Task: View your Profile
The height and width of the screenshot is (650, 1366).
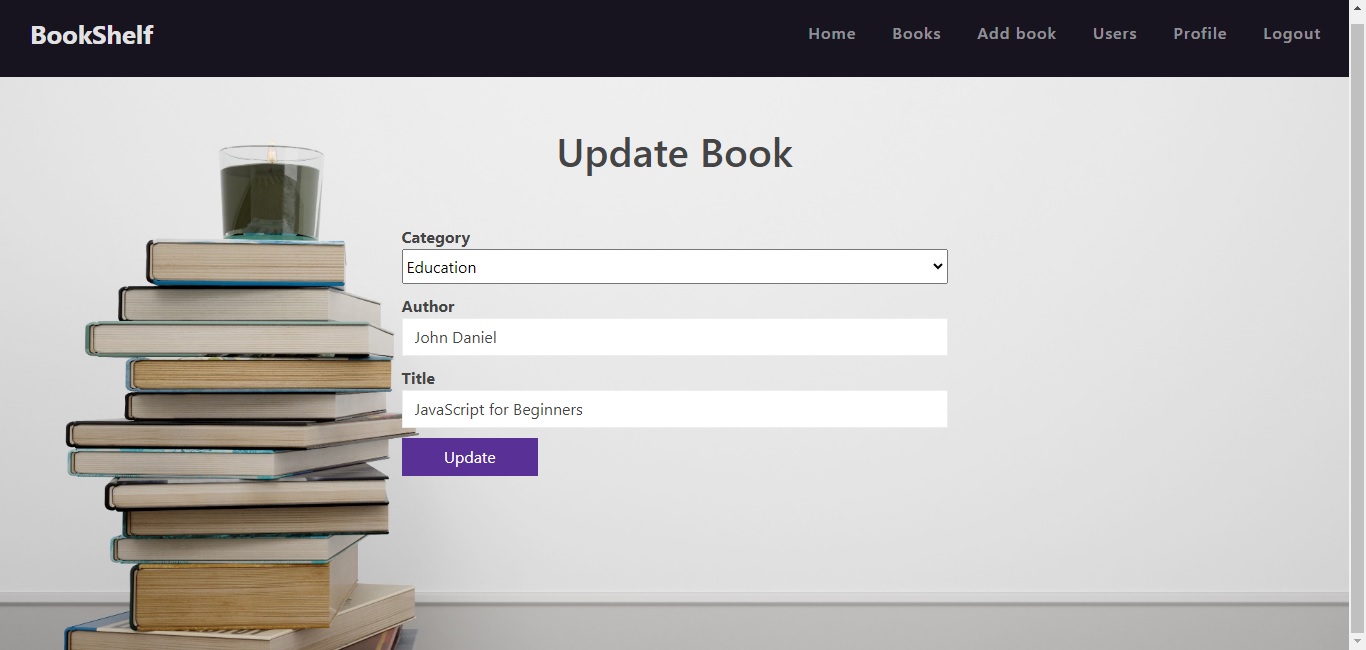Action: pyautogui.click(x=1199, y=33)
